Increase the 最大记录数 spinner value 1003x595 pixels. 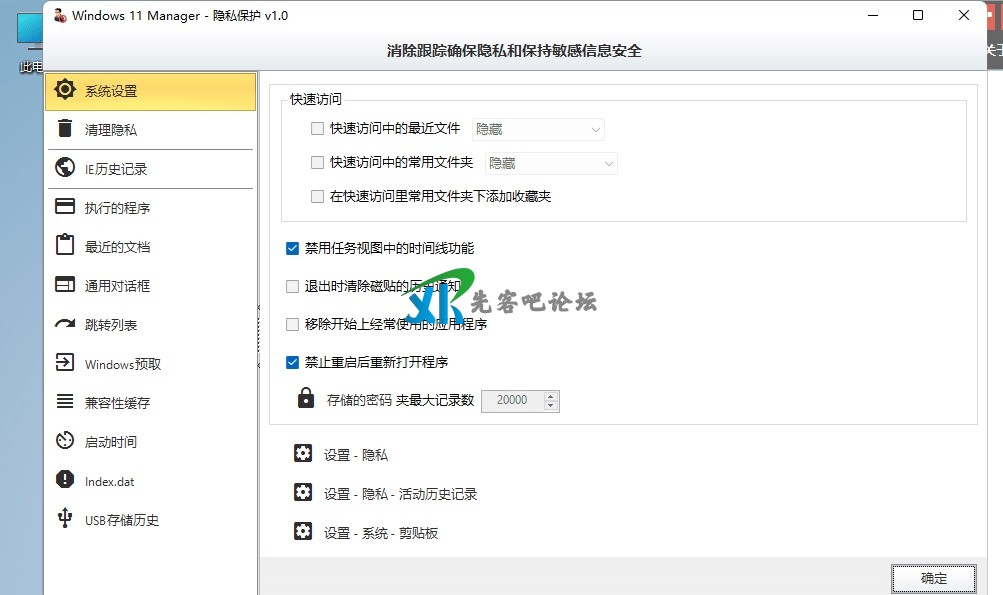[551, 396]
